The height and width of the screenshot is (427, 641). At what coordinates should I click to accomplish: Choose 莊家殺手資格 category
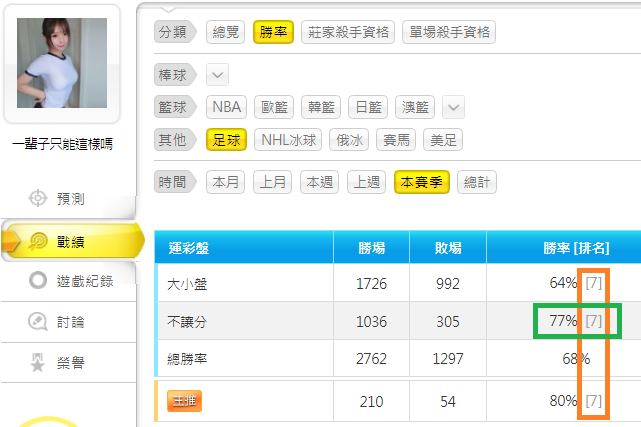tap(348, 32)
